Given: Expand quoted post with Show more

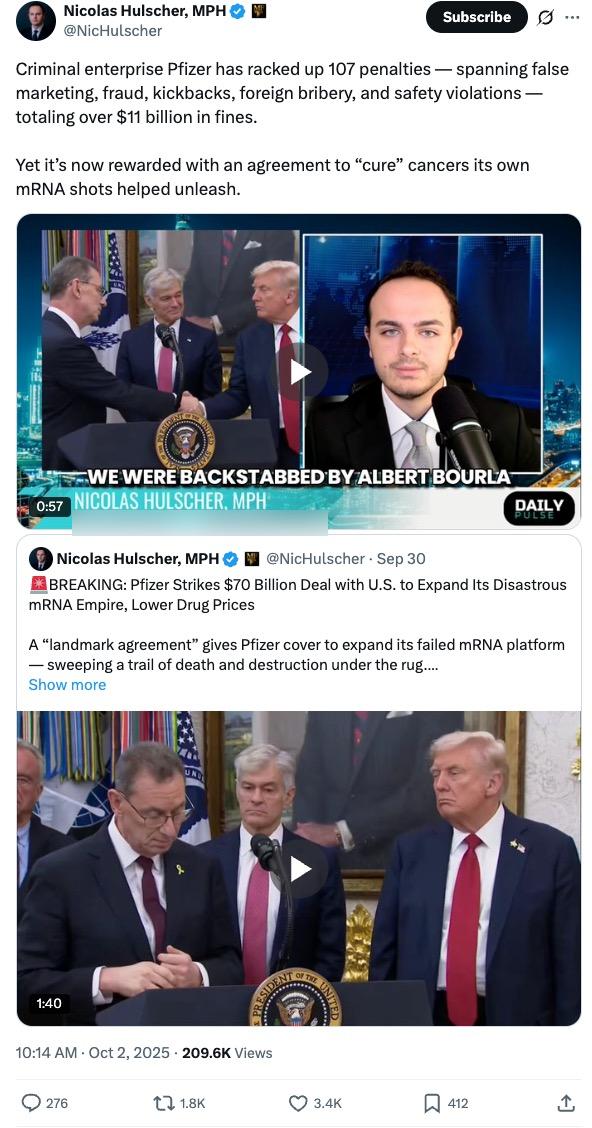Looking at the screenshot, I should point(67,685).
